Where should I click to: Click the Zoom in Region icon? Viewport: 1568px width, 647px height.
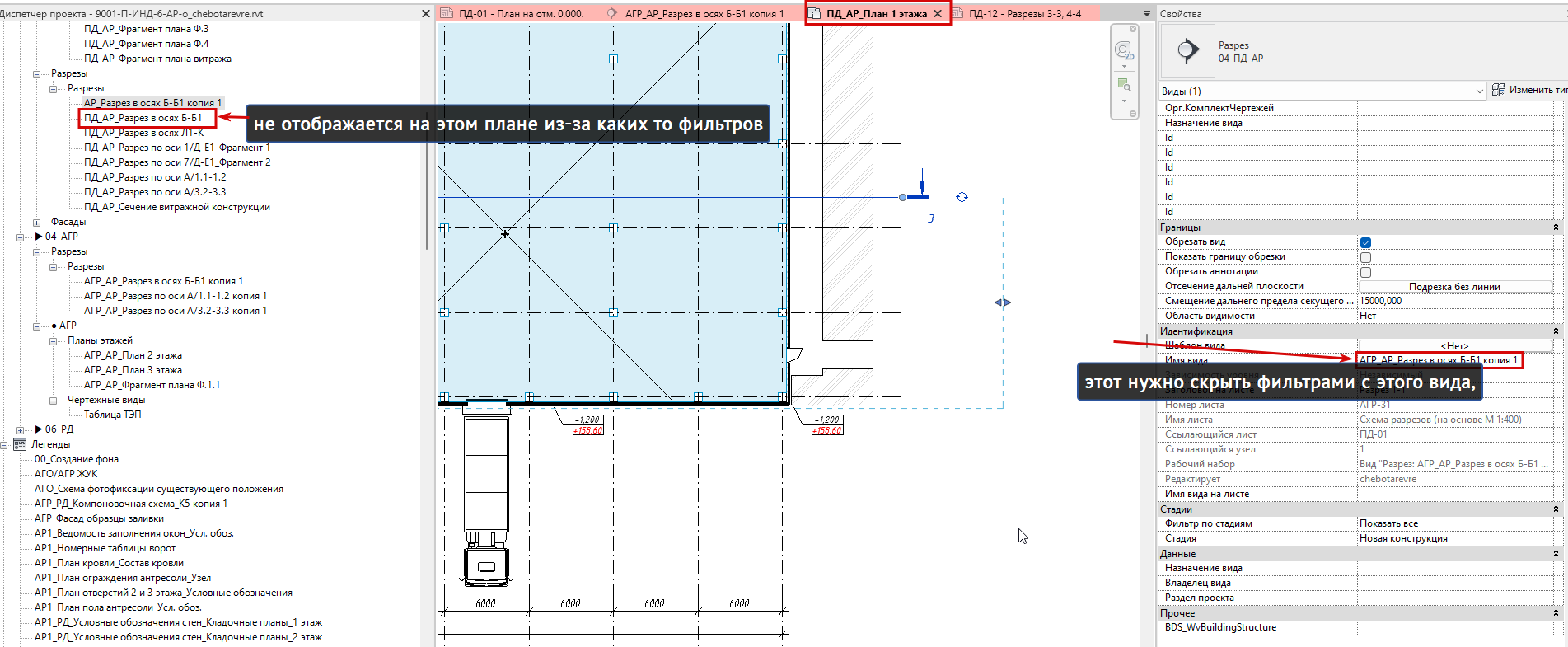1124,84
